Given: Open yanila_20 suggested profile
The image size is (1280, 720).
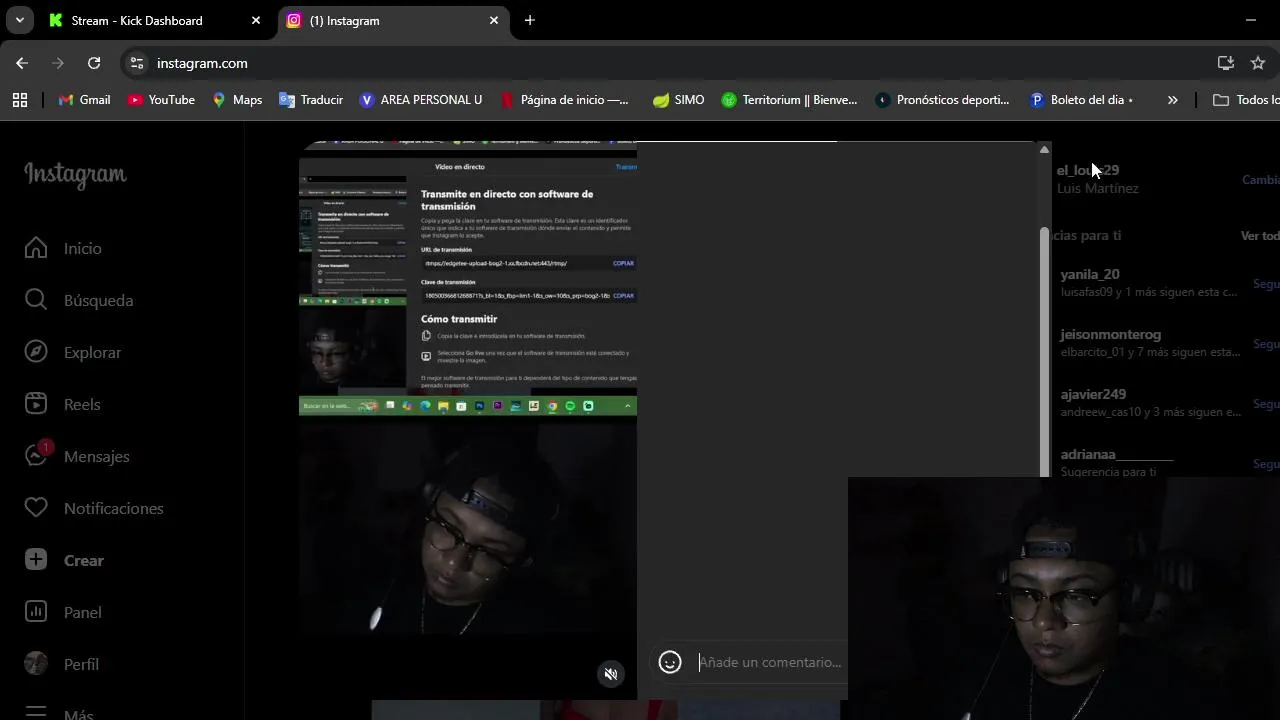Looking at the screenshot, I should 1090,274.
